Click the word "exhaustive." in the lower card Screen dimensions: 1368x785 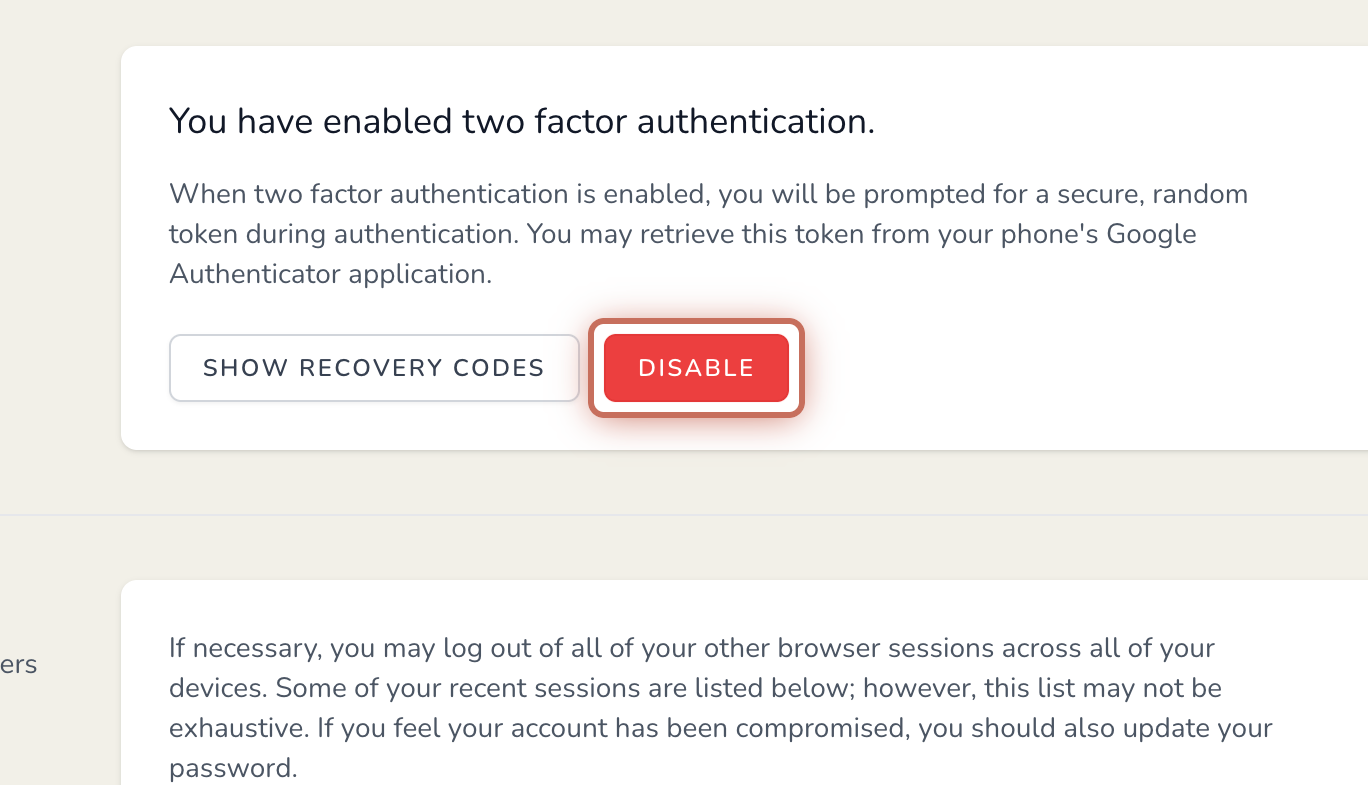point(239,728)
